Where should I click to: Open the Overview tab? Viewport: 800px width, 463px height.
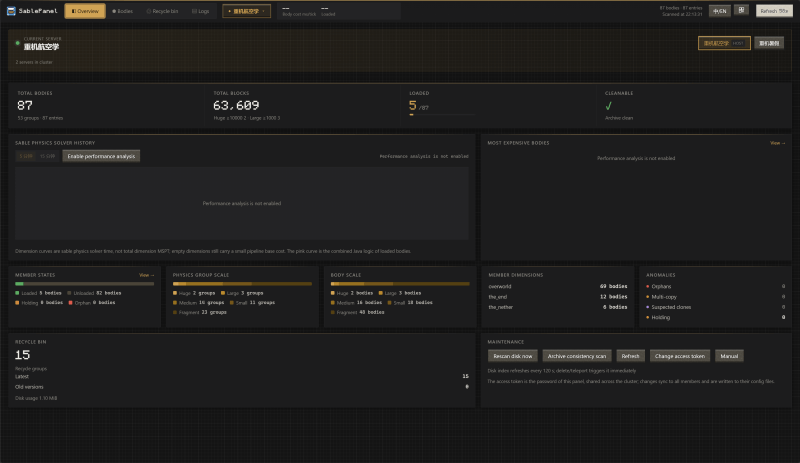pos(85,11)
